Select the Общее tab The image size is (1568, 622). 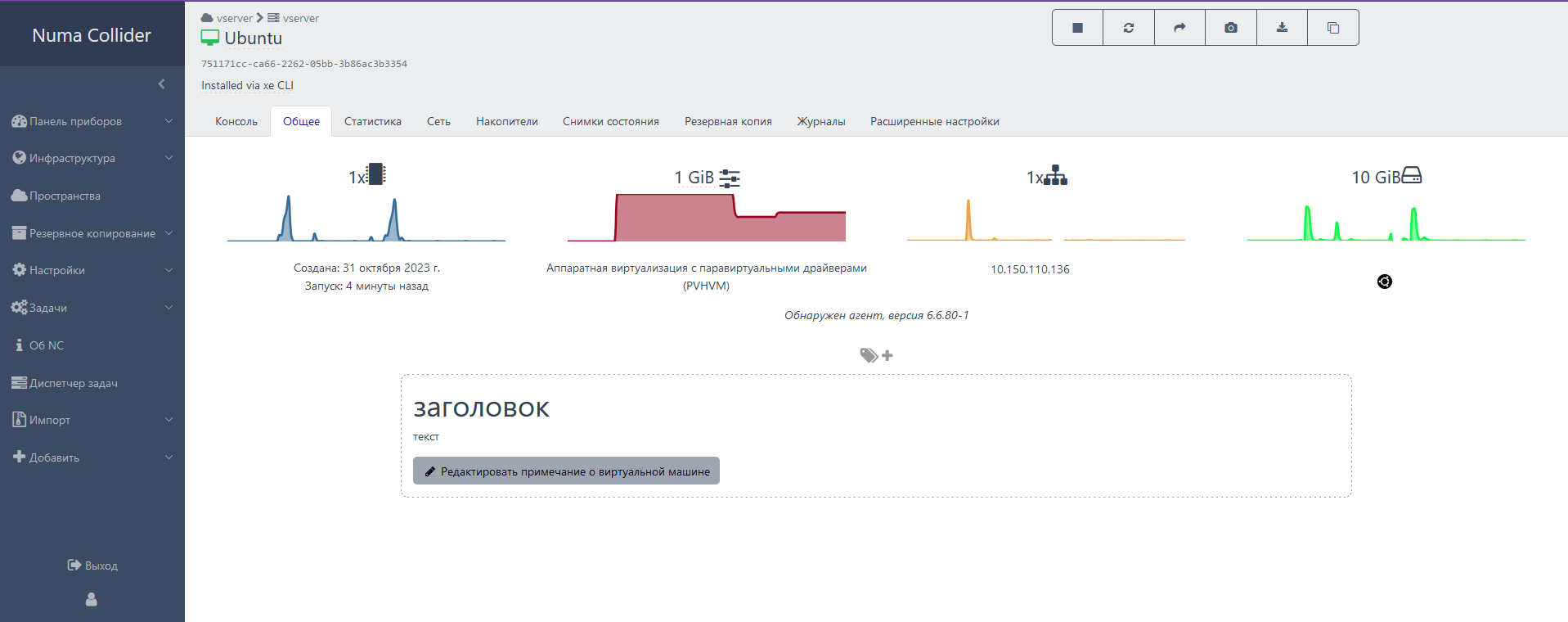point(301,121)
